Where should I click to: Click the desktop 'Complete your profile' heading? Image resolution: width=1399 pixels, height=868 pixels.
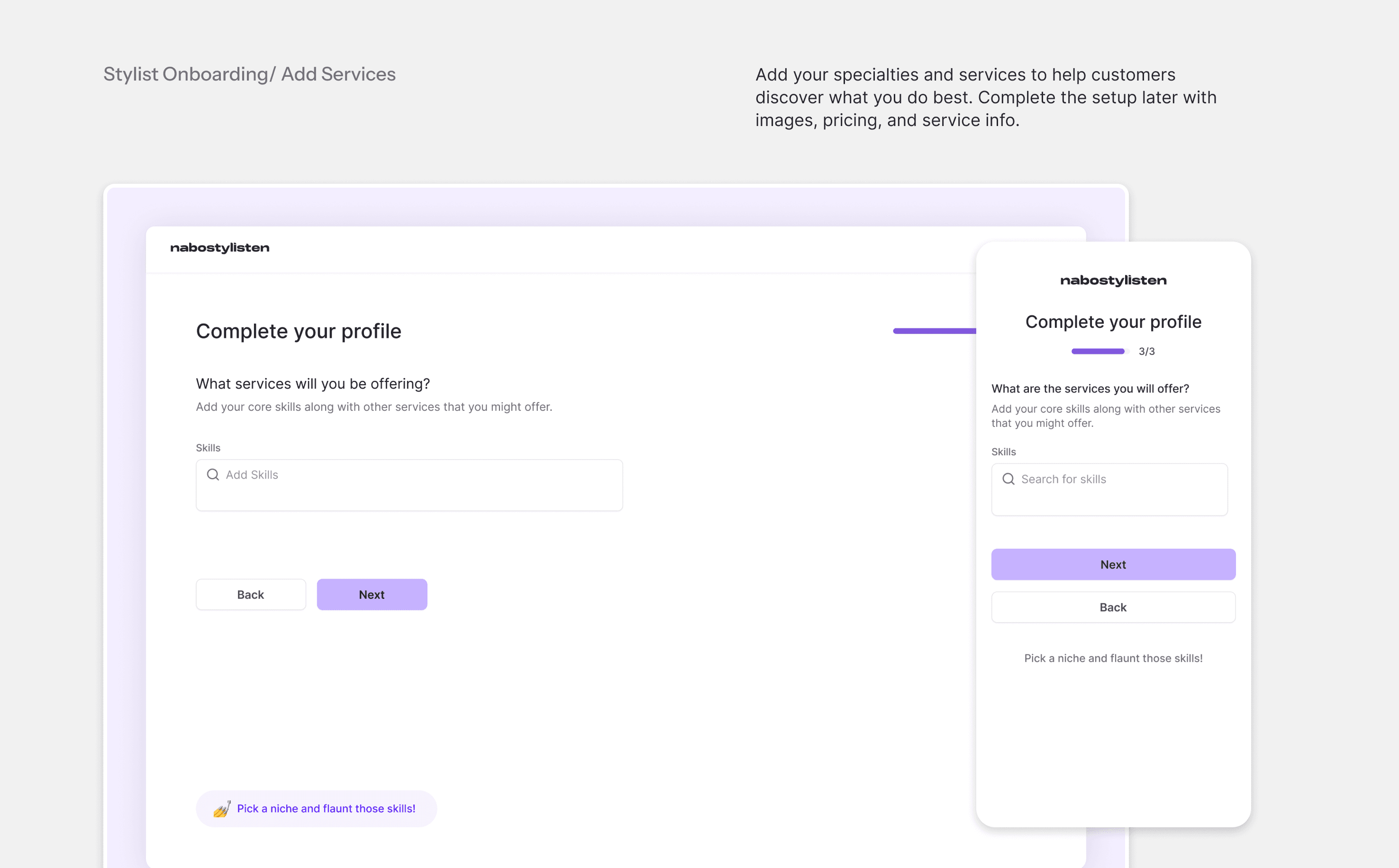click(299, 331)
